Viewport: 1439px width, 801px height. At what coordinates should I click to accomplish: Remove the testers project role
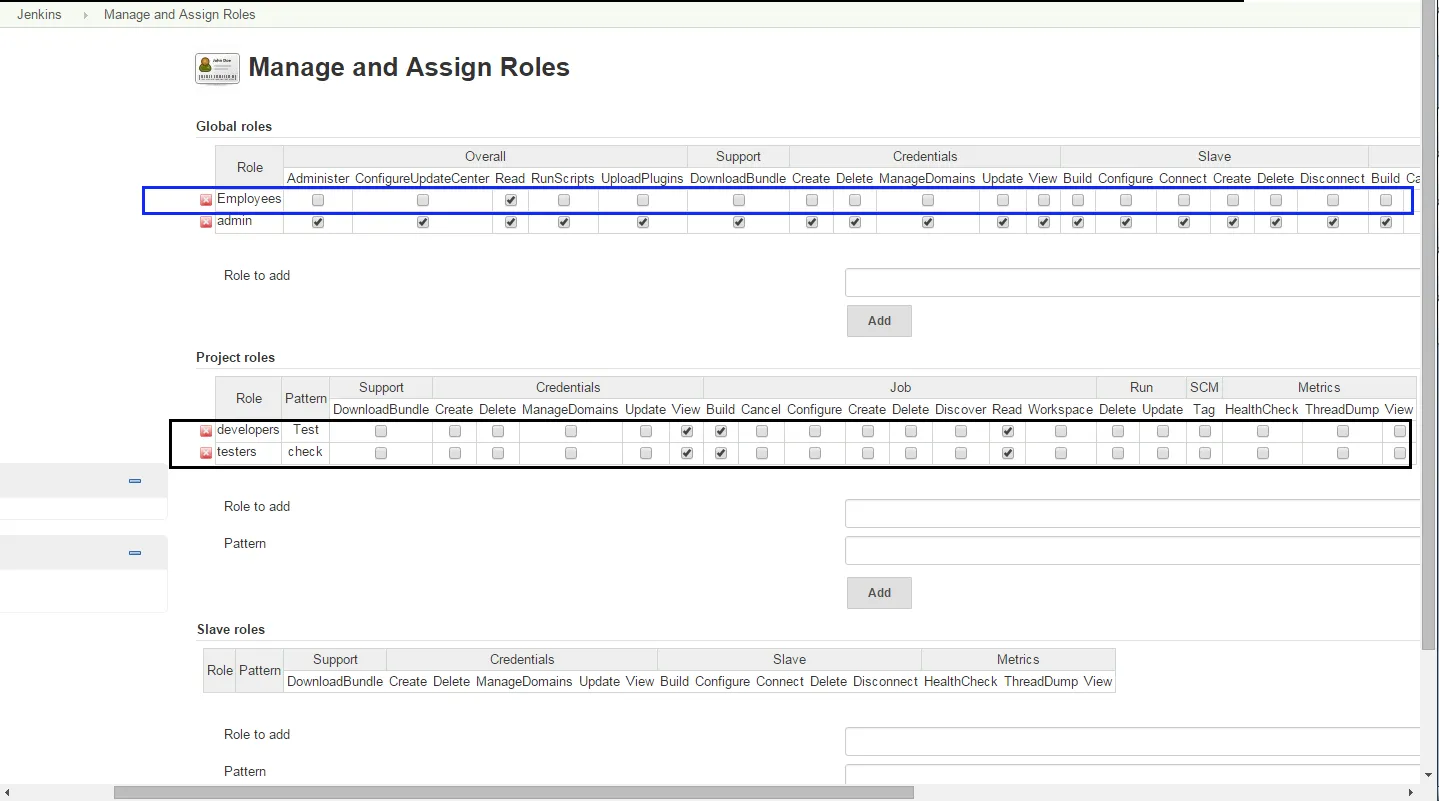pyautogui.click(x=206, y=453)
